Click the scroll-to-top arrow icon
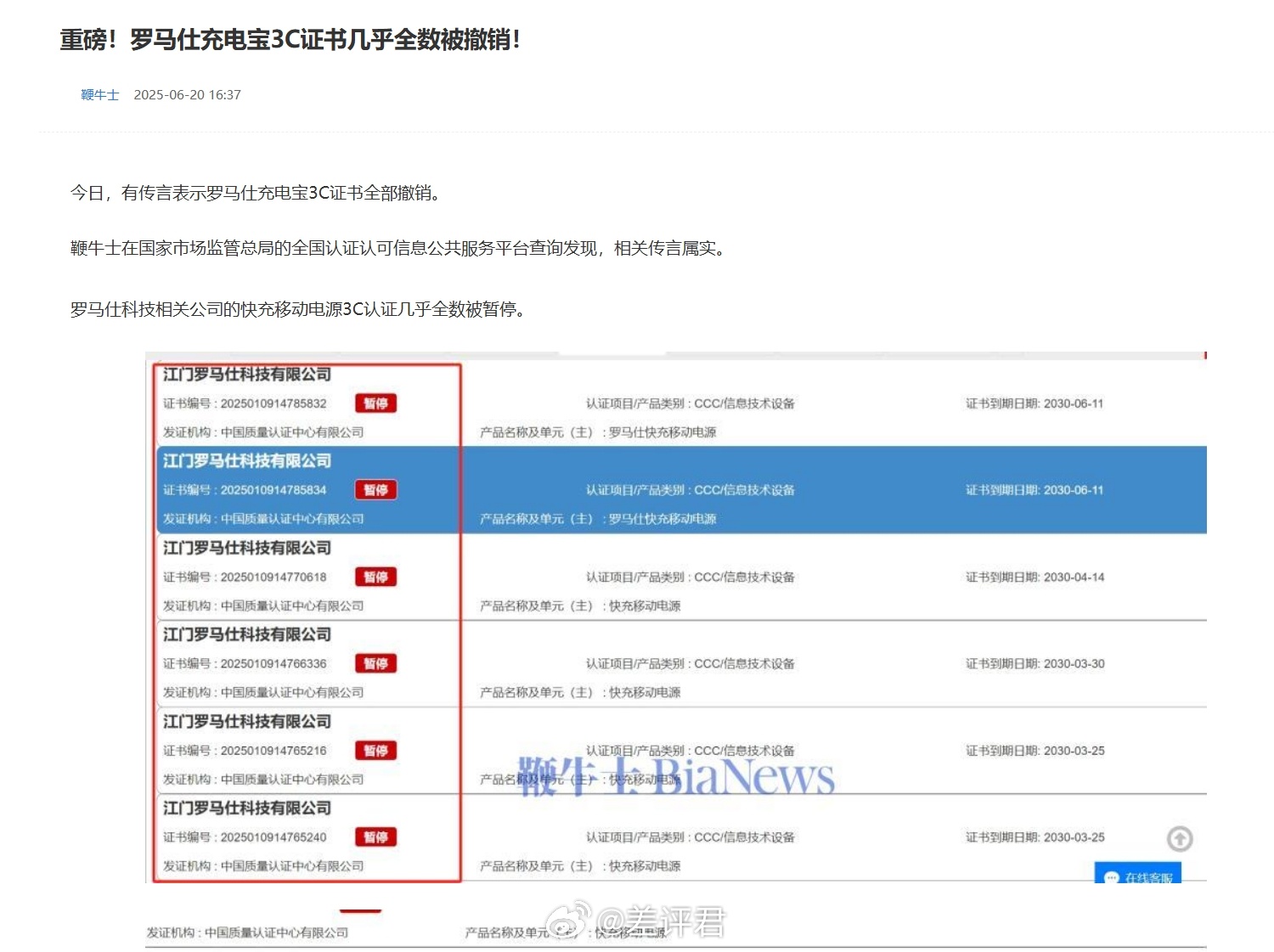This screenshot has height=952, width=1274. [x=1179, y=839]
